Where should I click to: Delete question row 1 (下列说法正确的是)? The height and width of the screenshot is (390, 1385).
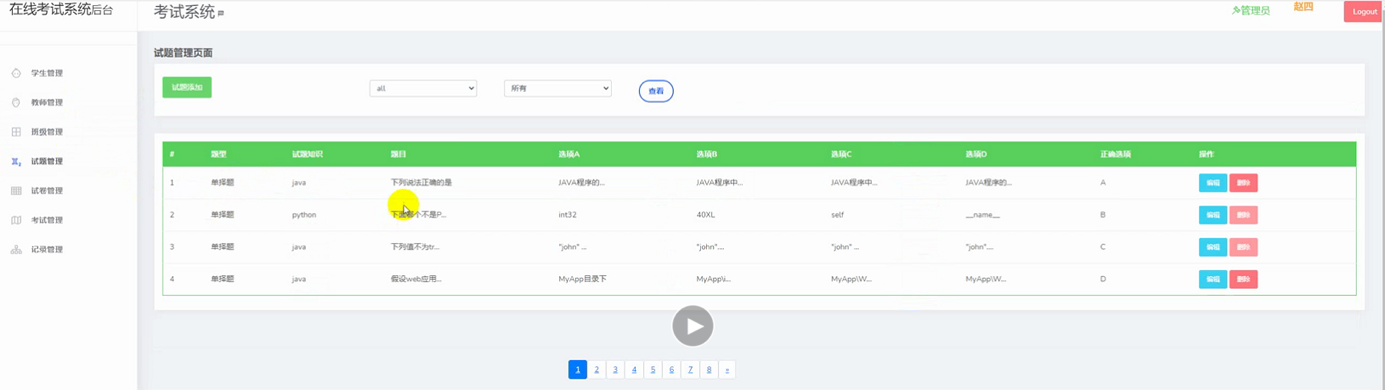tap(1243, 183)
